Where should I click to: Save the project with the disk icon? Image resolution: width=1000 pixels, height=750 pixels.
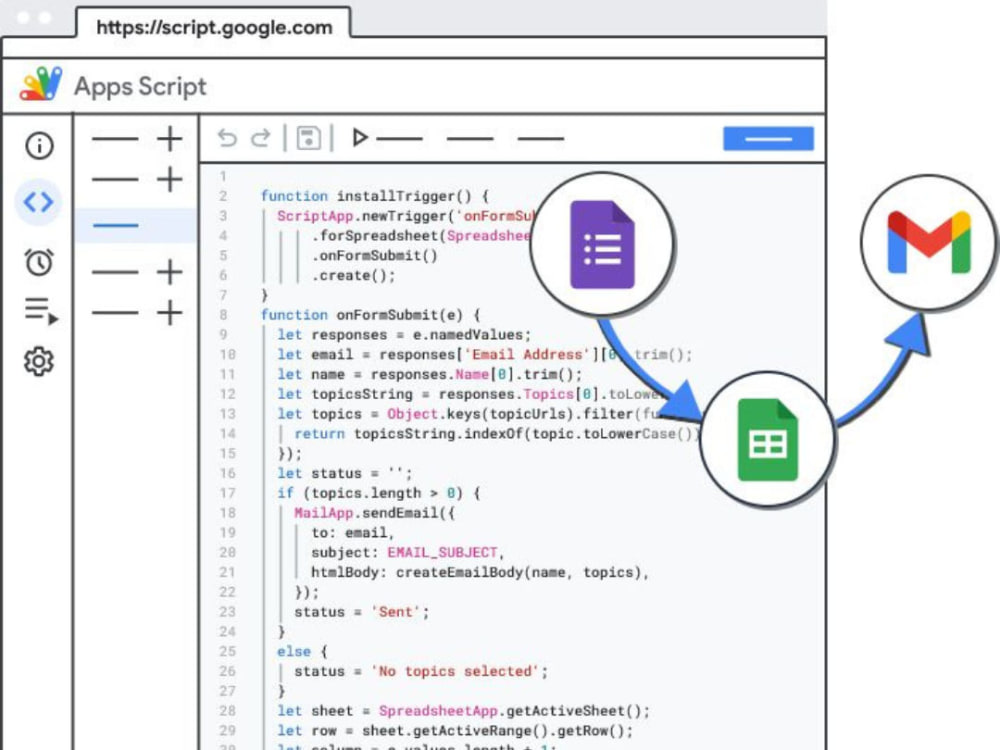(x=309, y=138)
